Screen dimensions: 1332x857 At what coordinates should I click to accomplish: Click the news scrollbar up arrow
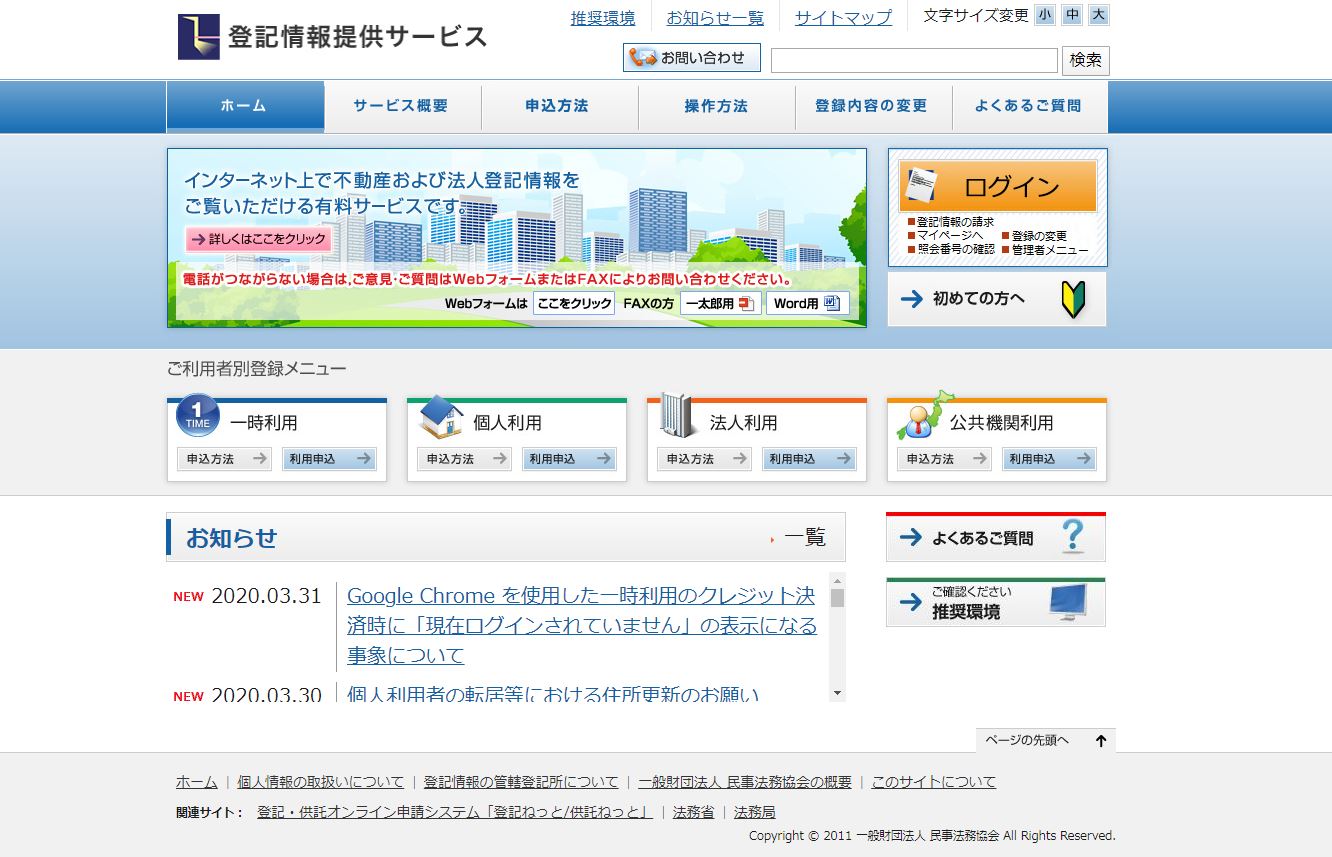838,580
